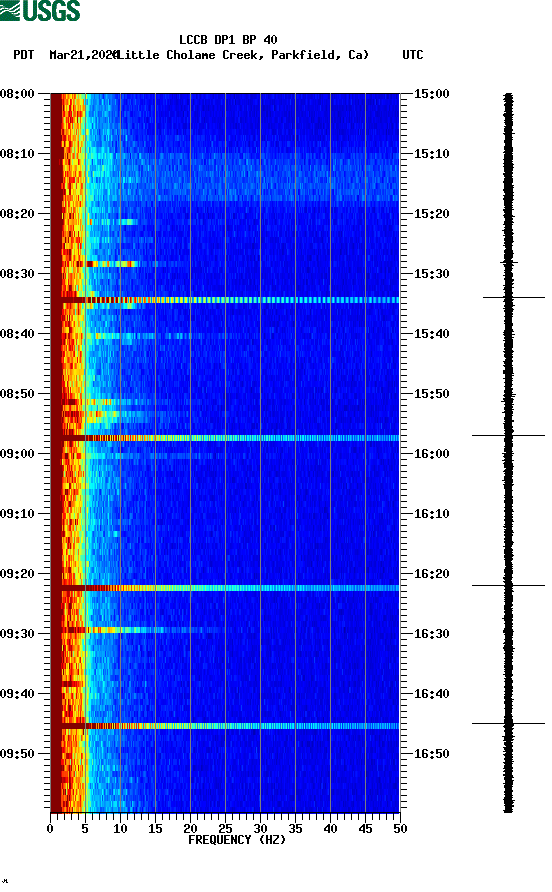Image resolution: width=552 pixels, height=892 pixels.
Task: Click the 10 Hz frequency tick label
Action: [120, 829]
